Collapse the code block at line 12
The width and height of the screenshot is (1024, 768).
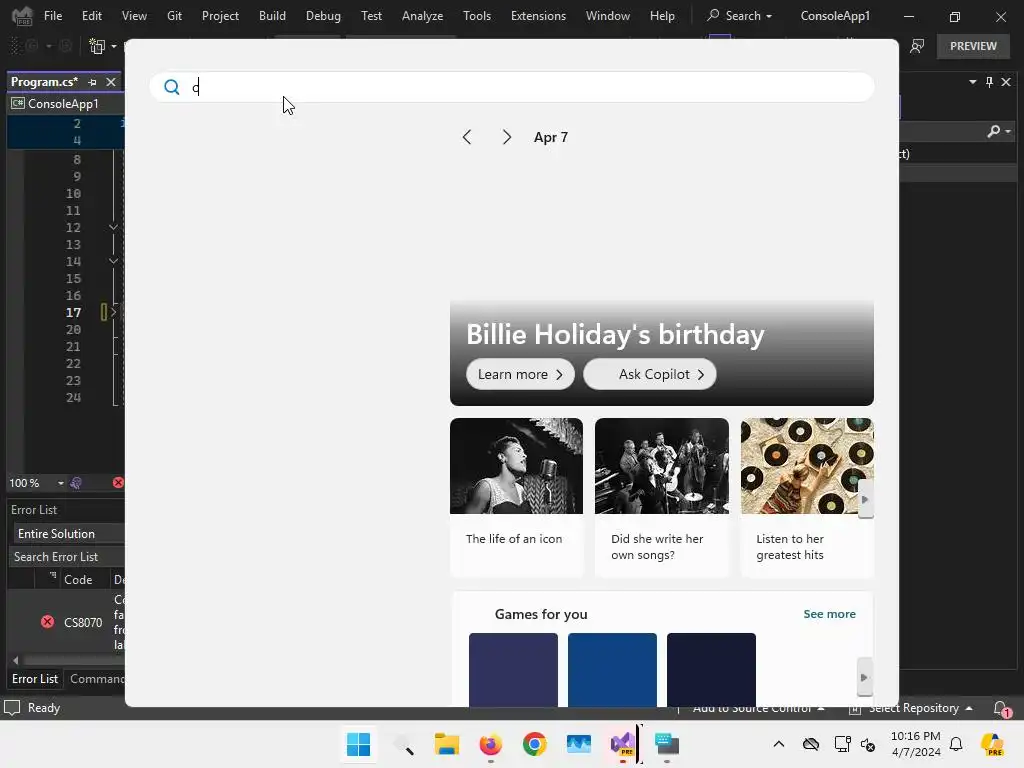pos(113,227)
